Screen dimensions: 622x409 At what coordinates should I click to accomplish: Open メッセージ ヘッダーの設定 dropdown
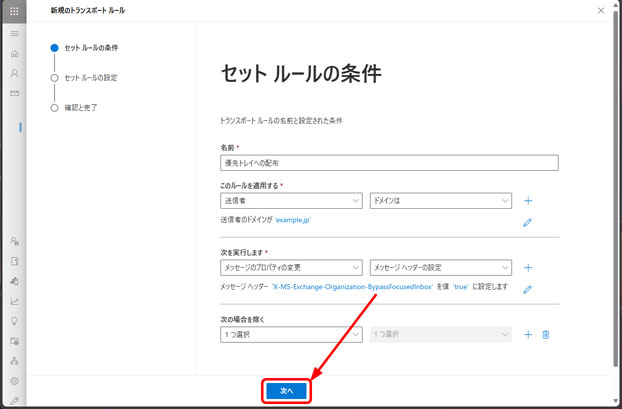pyautogui.click(x=441, y=268)
